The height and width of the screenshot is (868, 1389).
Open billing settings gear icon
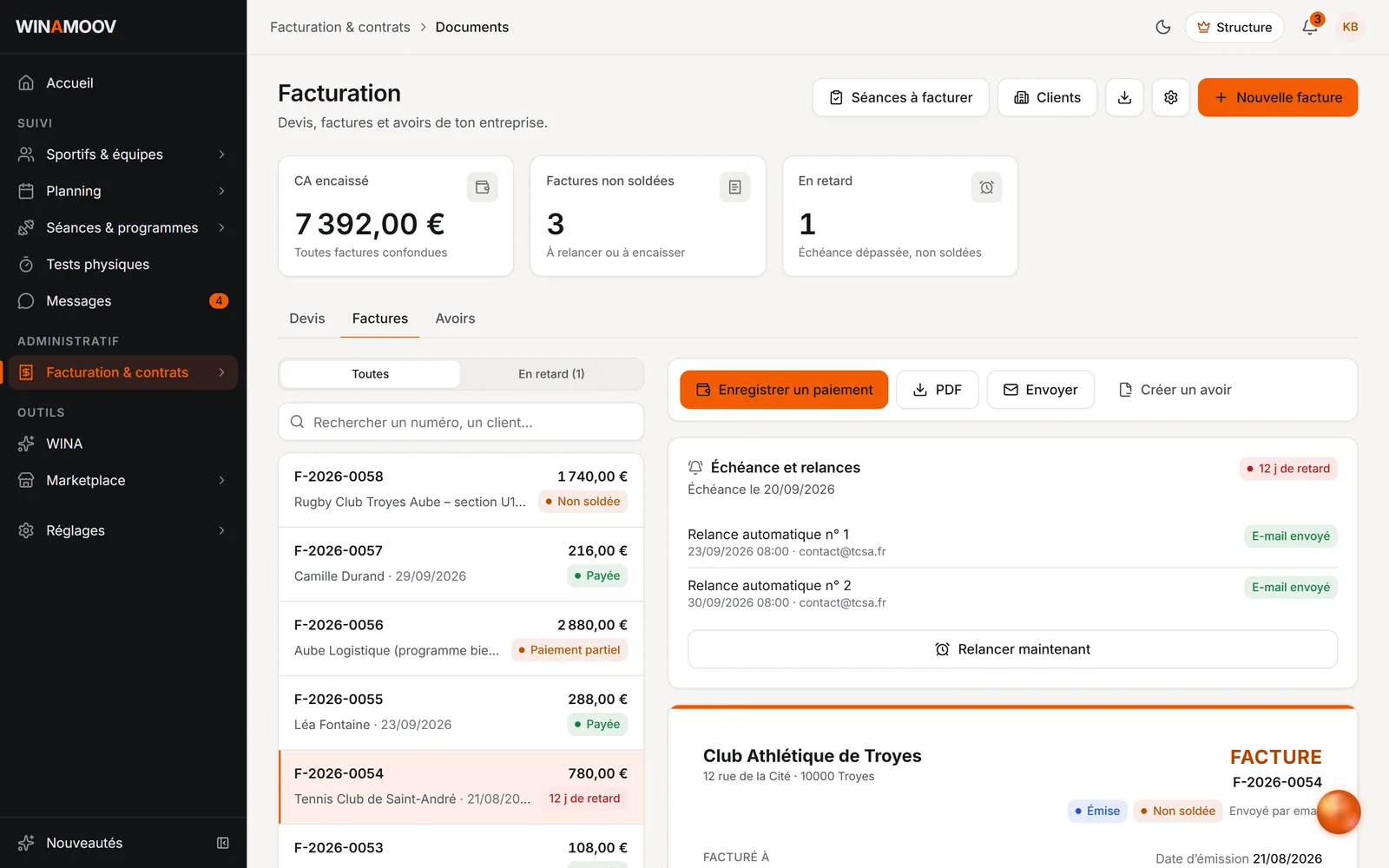pos(1171,97)
